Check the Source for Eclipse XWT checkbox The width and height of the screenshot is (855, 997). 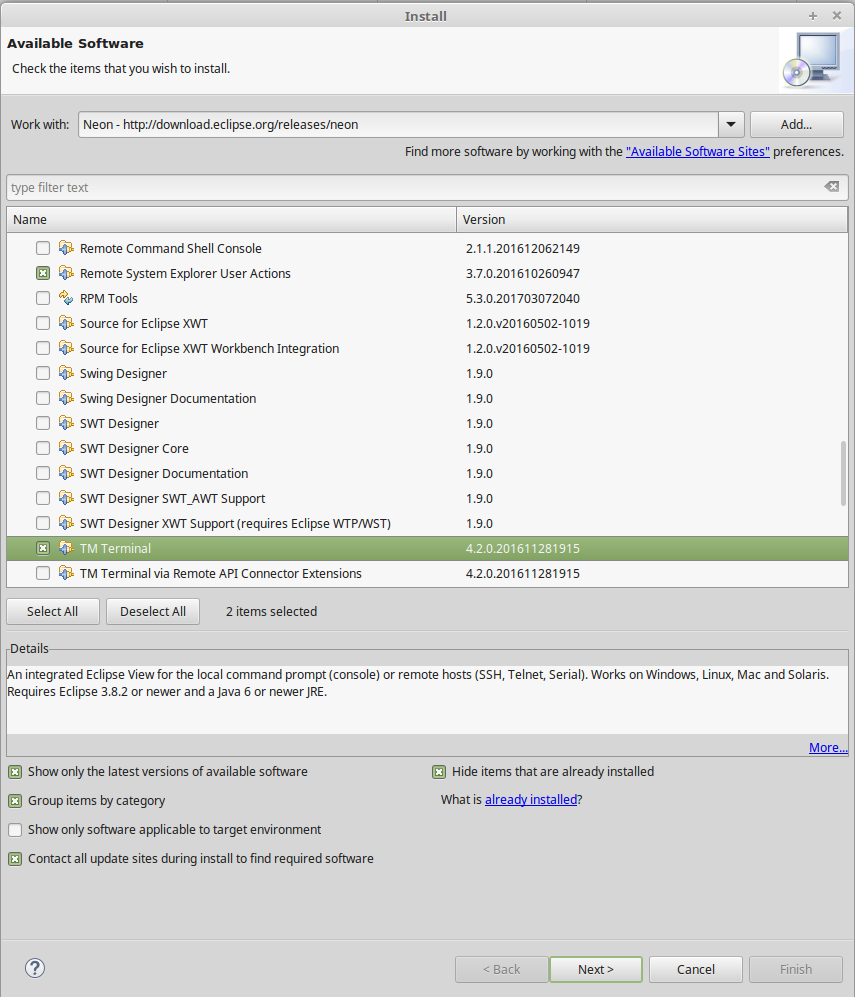click(43, 323)
